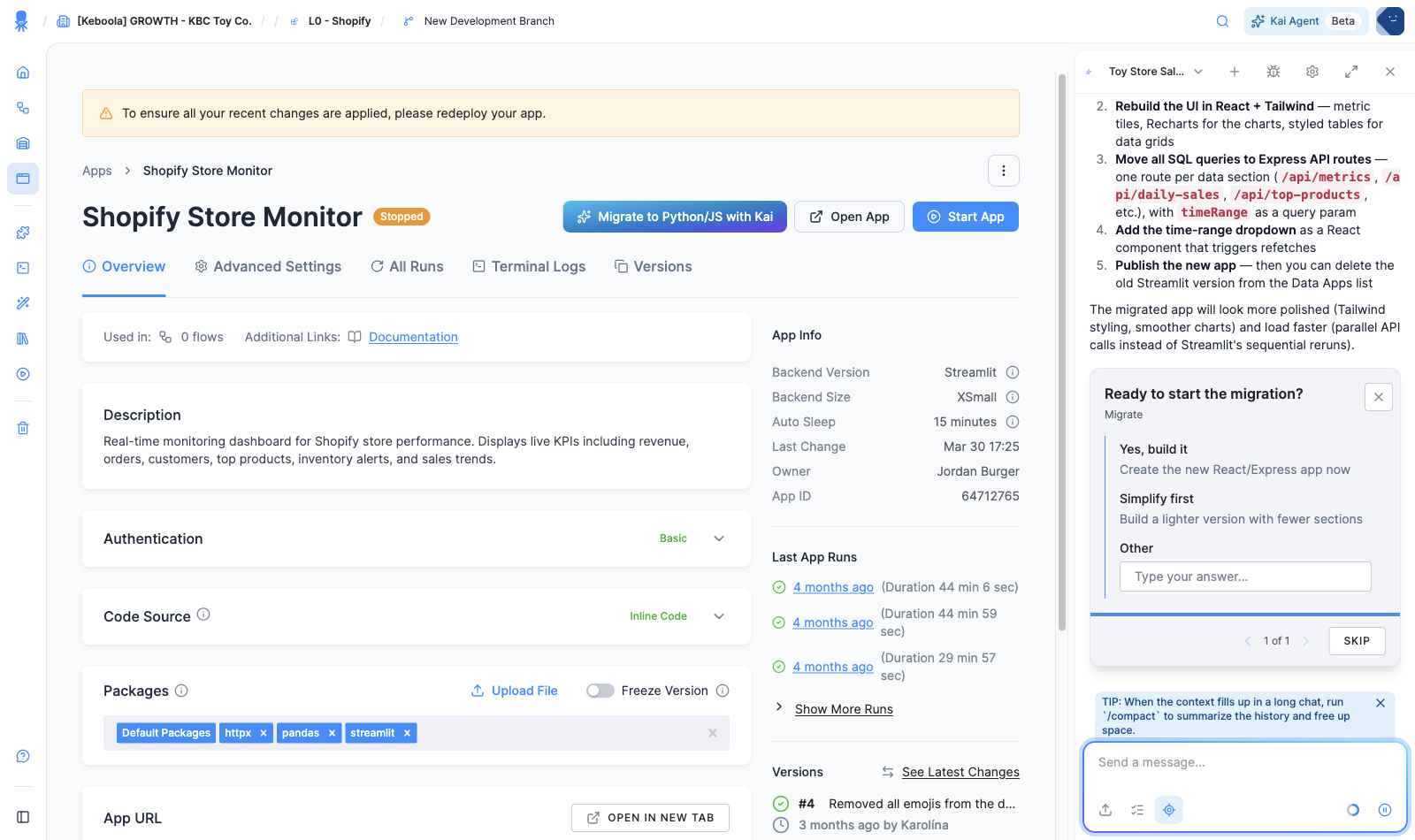Switch to the Overview tab
This screenshot has height=840, width=1415.
pos(124,267)
